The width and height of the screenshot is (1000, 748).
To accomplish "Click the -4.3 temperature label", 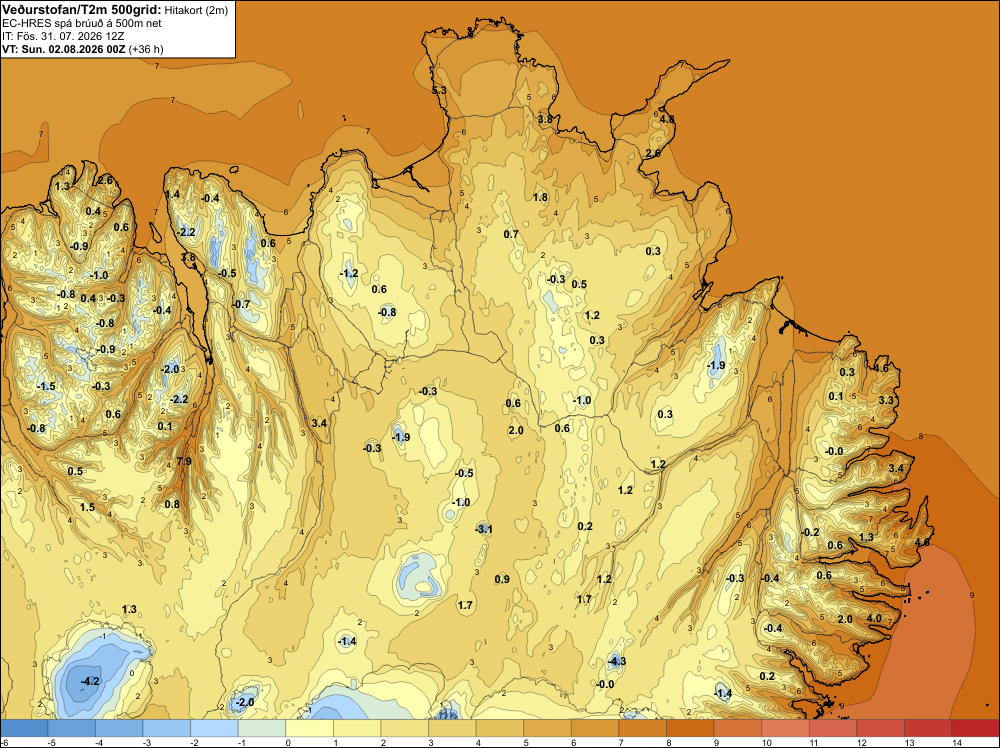I will (x=617, y=661).
